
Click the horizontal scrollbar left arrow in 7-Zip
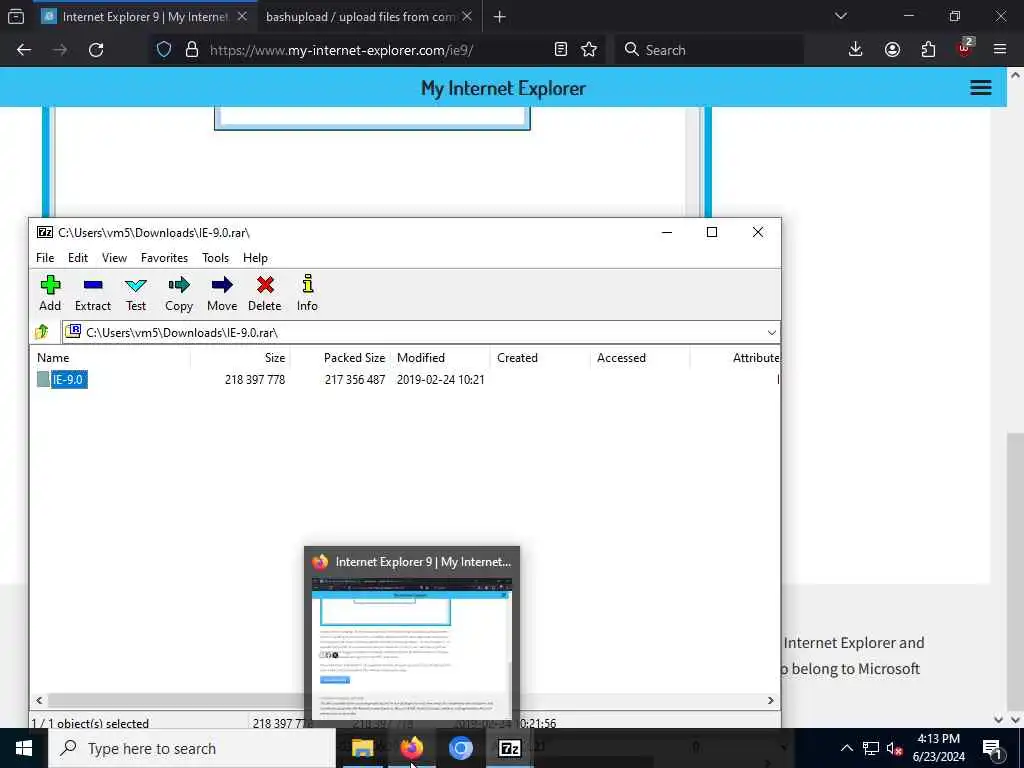tap(39, 700)
